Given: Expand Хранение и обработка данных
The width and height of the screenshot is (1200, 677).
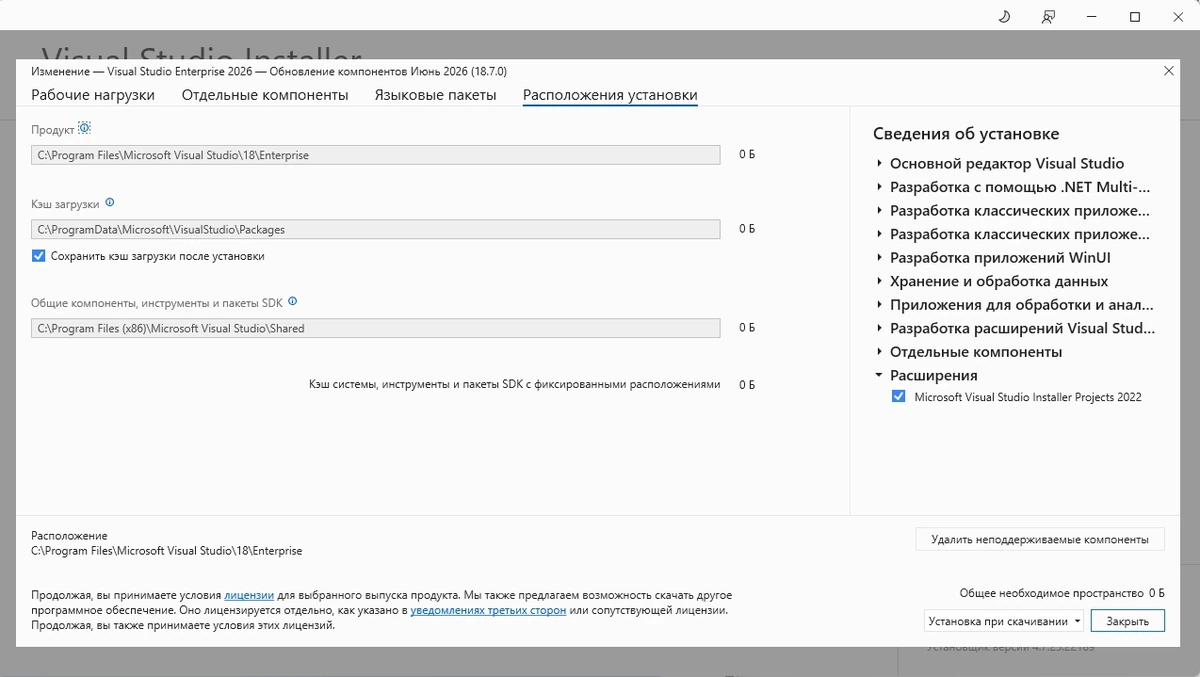Looking at the screenshot, I should [x=879, y=282].
